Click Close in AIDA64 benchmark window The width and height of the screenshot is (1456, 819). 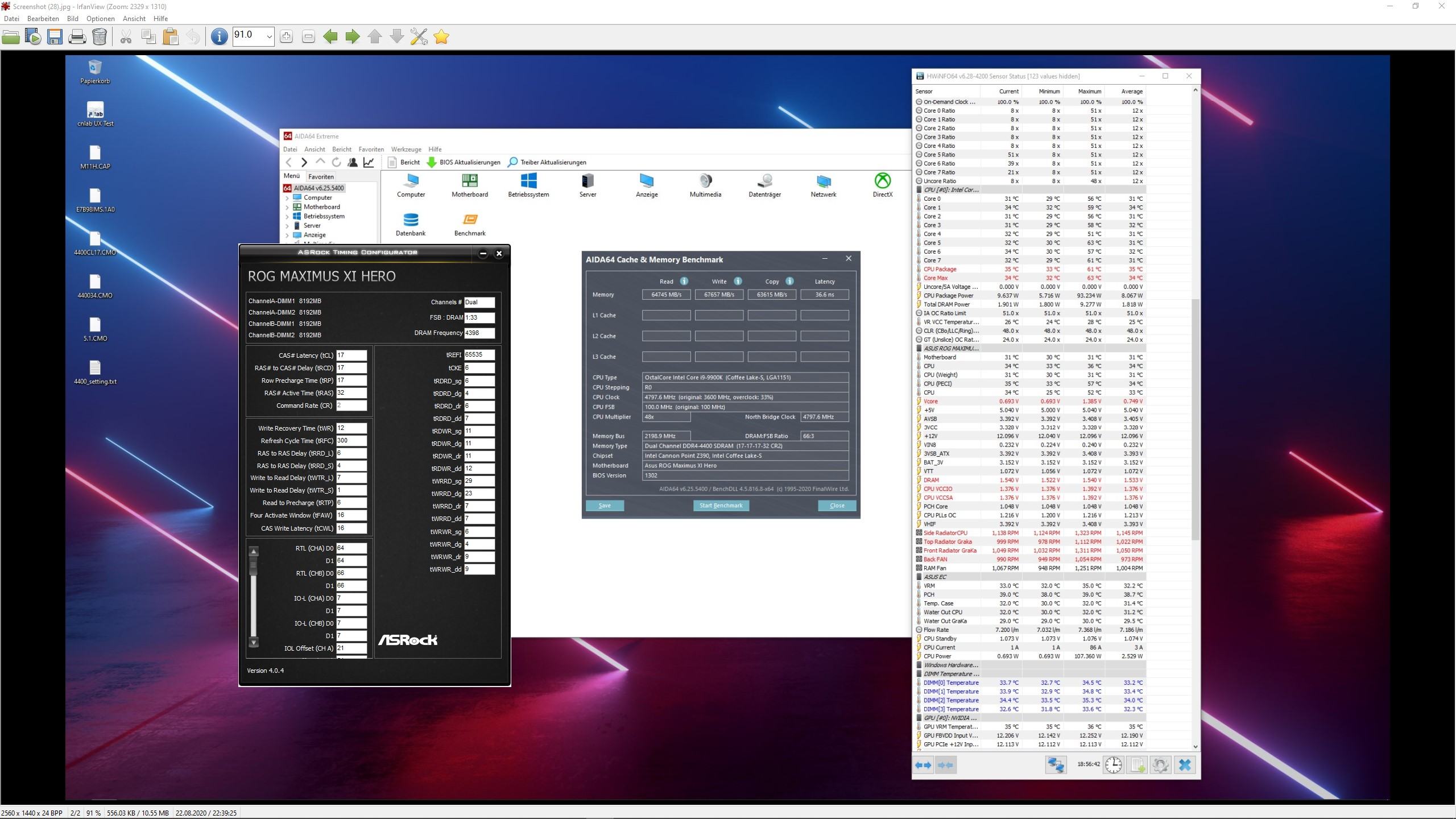837,506
